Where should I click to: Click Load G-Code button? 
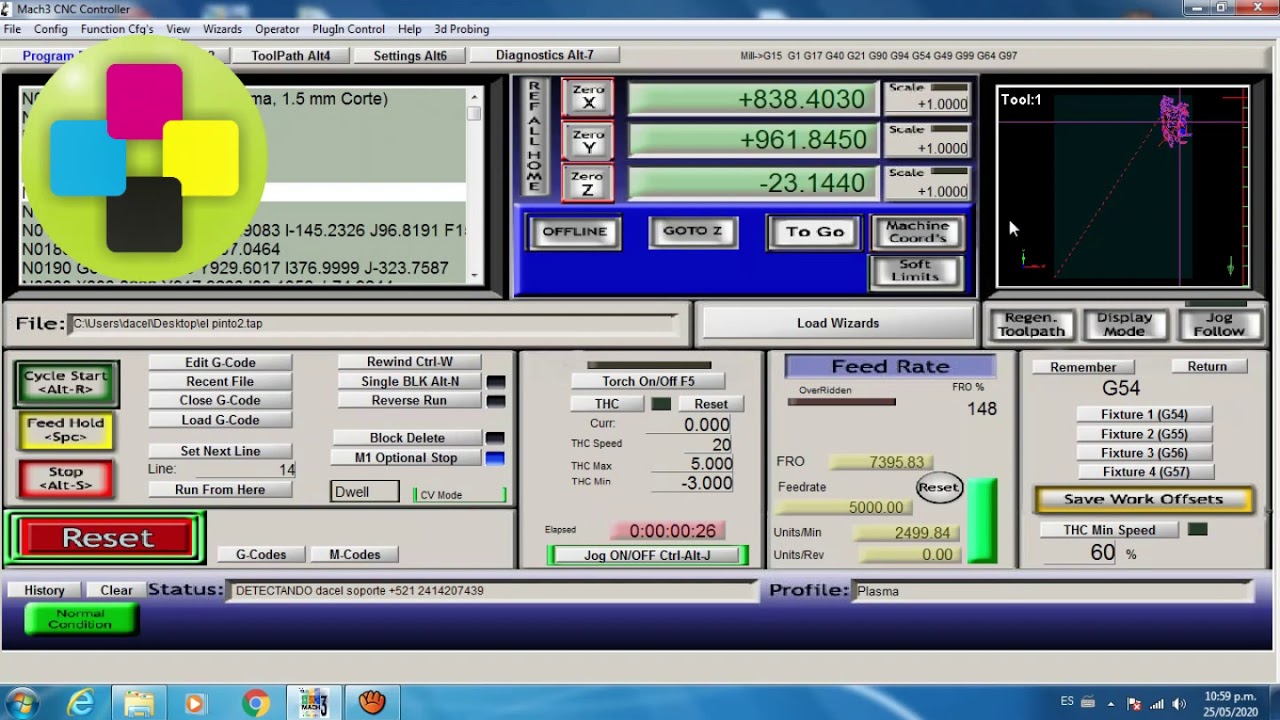(220, 420)
